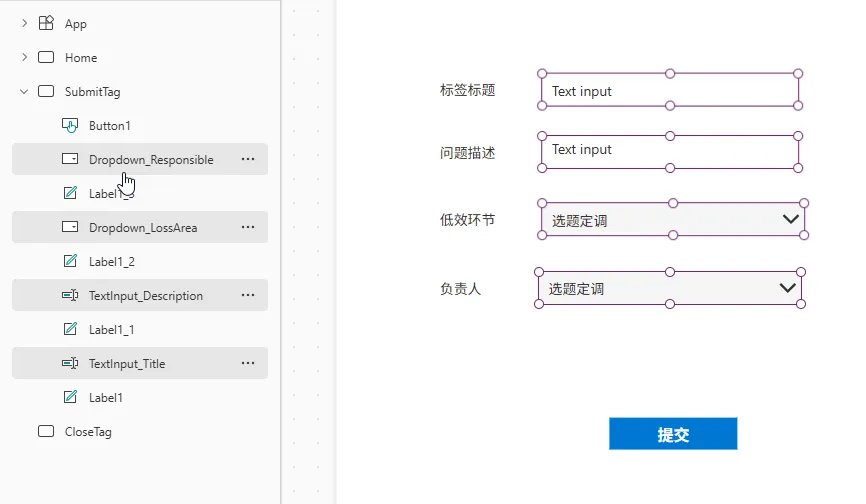Open the 低效环节 dropdown arrow
The height and width of the screenshot is (504, 866).
point(791,219)
